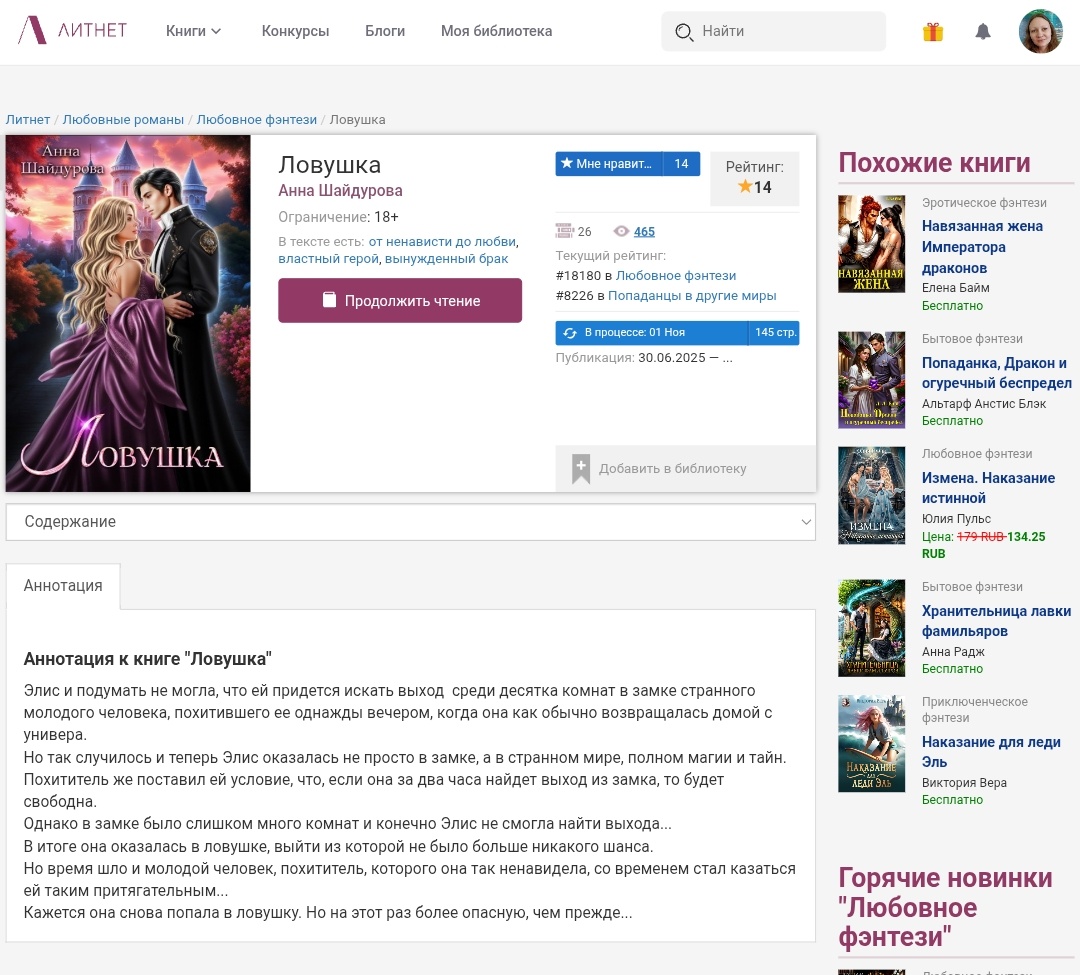Open Блоги in the top menu

[x=385, y=31]
